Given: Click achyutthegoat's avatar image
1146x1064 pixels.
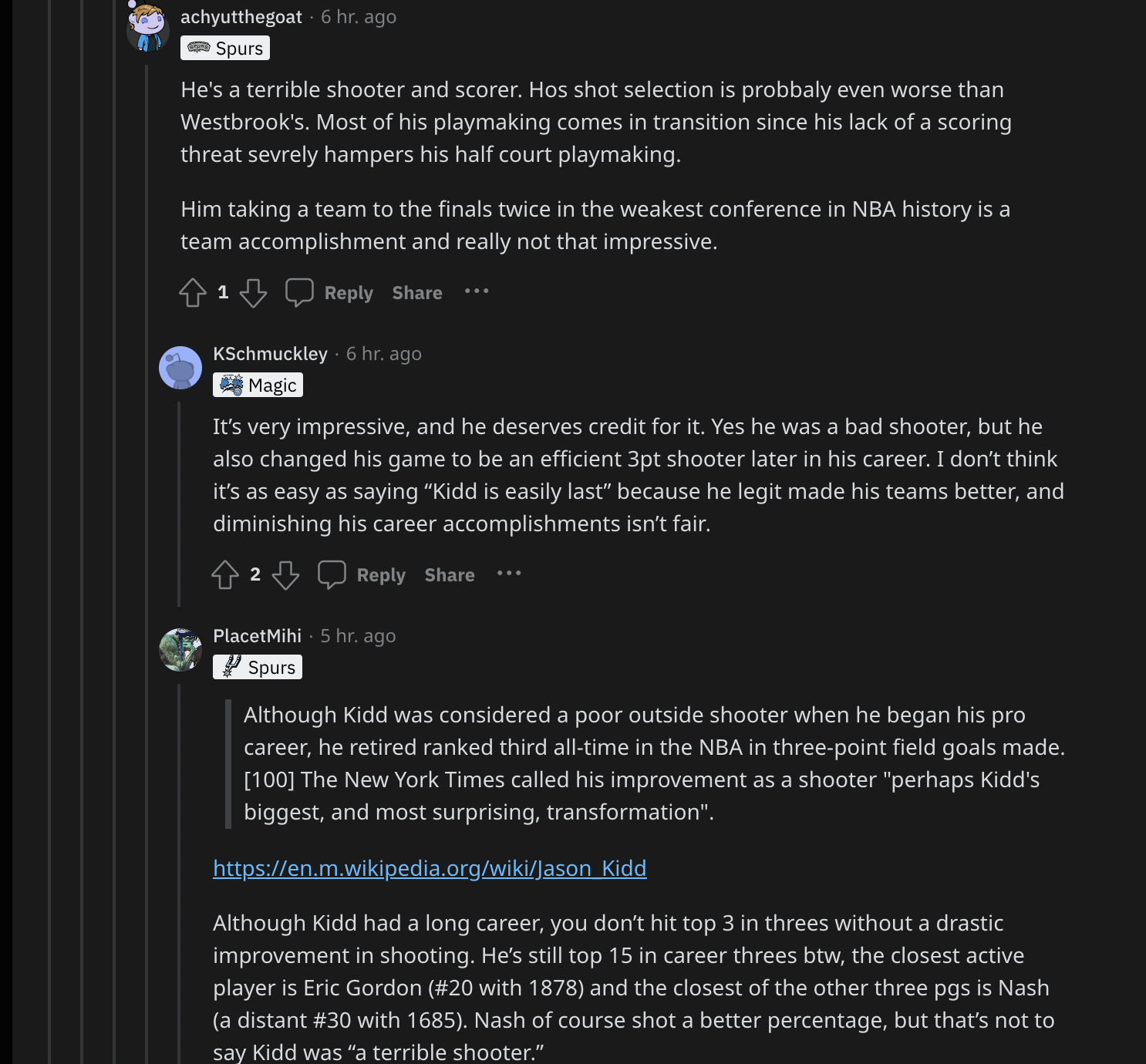Looking at the screenshot, I should tap(147, 29).
